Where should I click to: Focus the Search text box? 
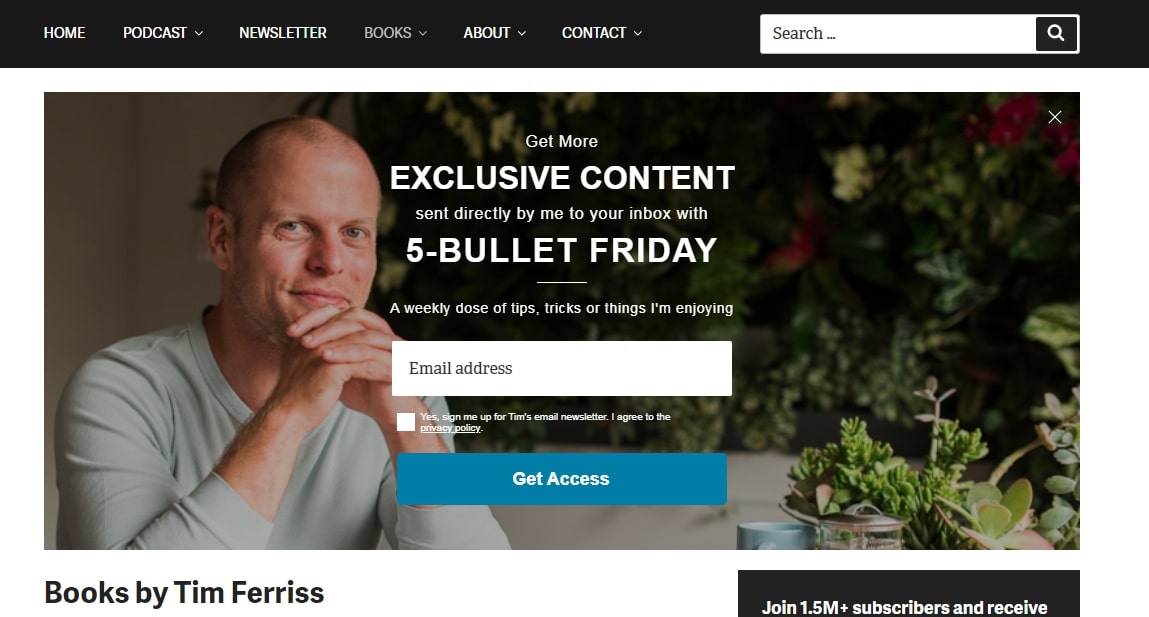coord(898,34)
